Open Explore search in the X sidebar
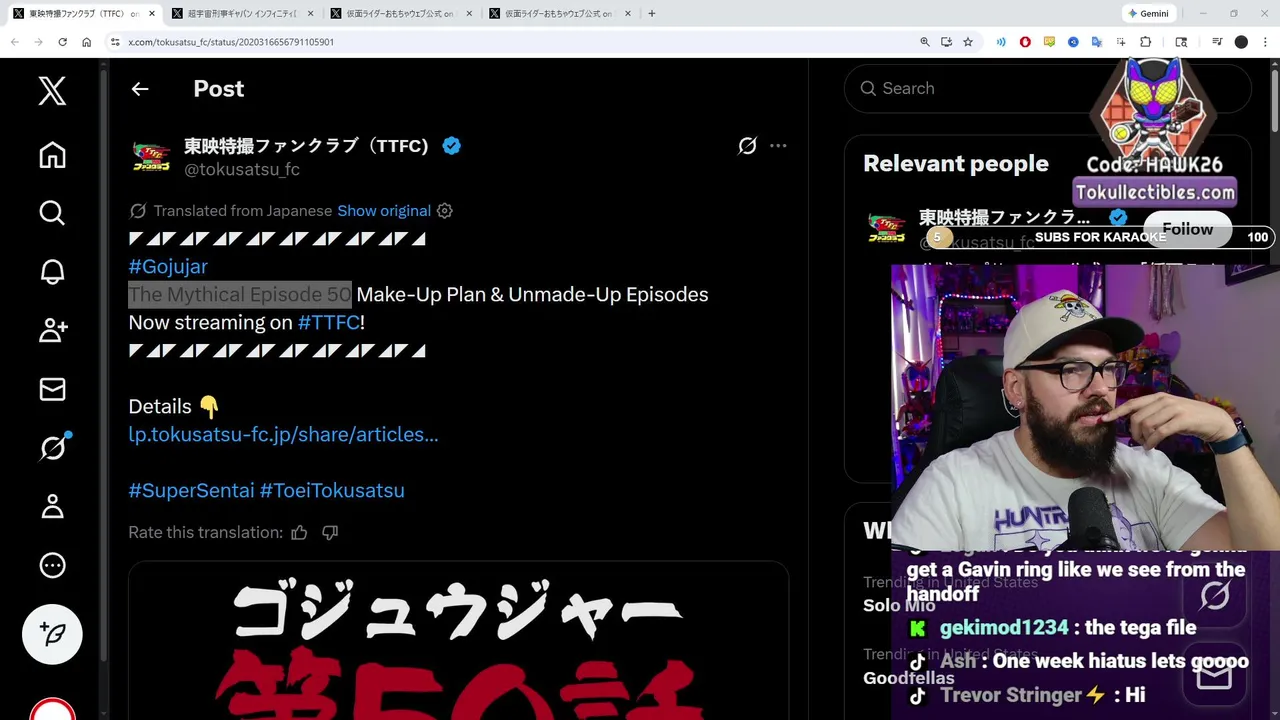The image size is (1280, 720). [x=52, y=213]
